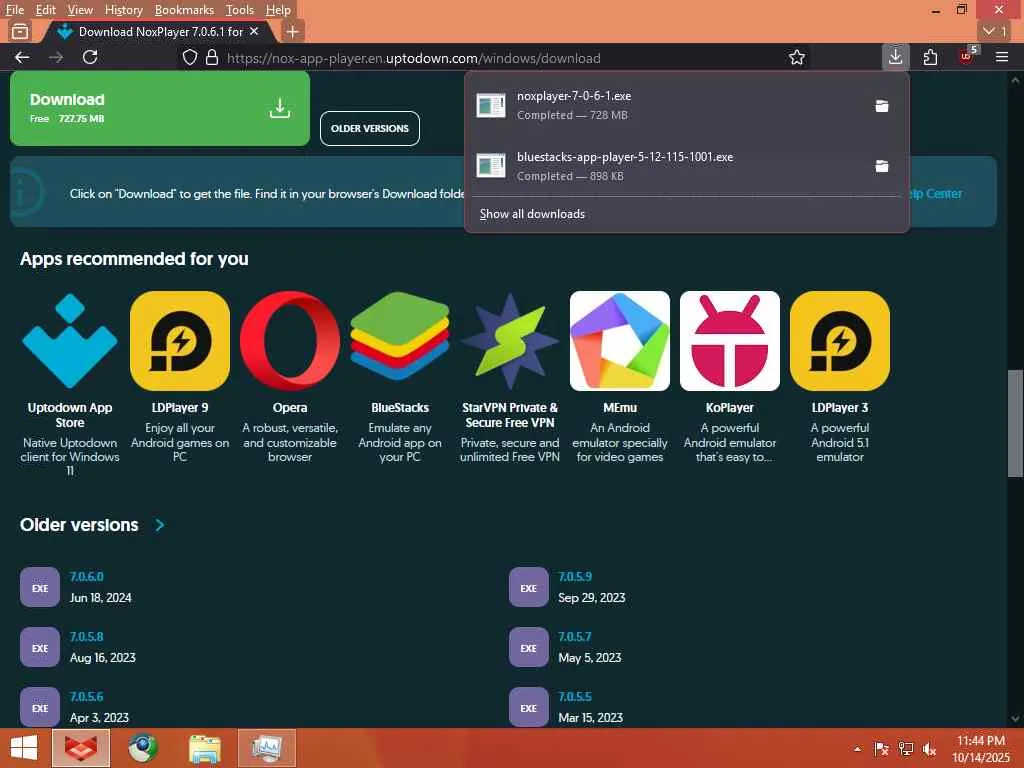Viewport: 1024px width, 768px height.
Task: Open the extensions puzzle icon
Action: tap(931, 57)
